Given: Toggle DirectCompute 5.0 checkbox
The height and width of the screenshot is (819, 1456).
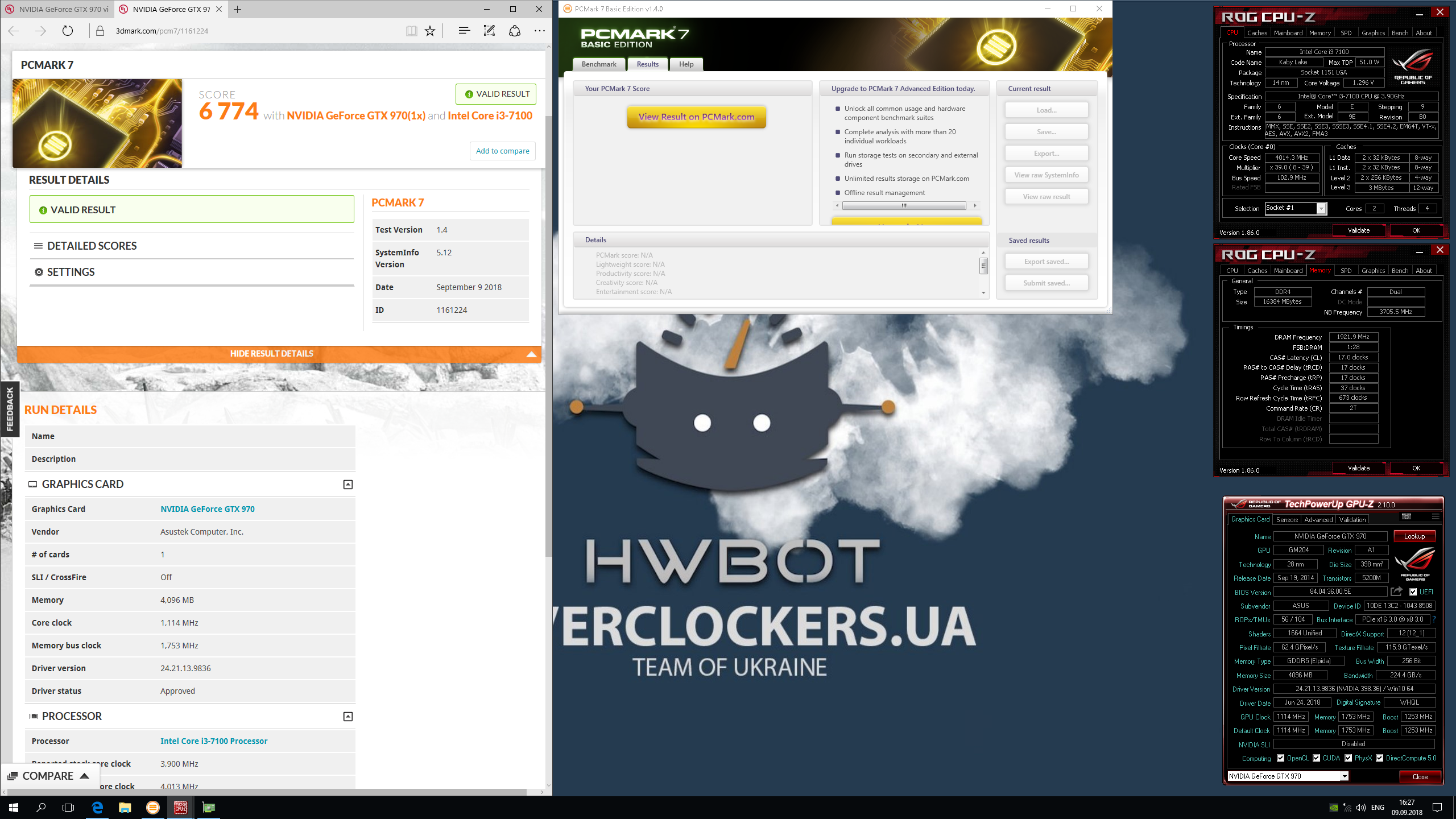Looking at the screenshot, I should 1380,758.
